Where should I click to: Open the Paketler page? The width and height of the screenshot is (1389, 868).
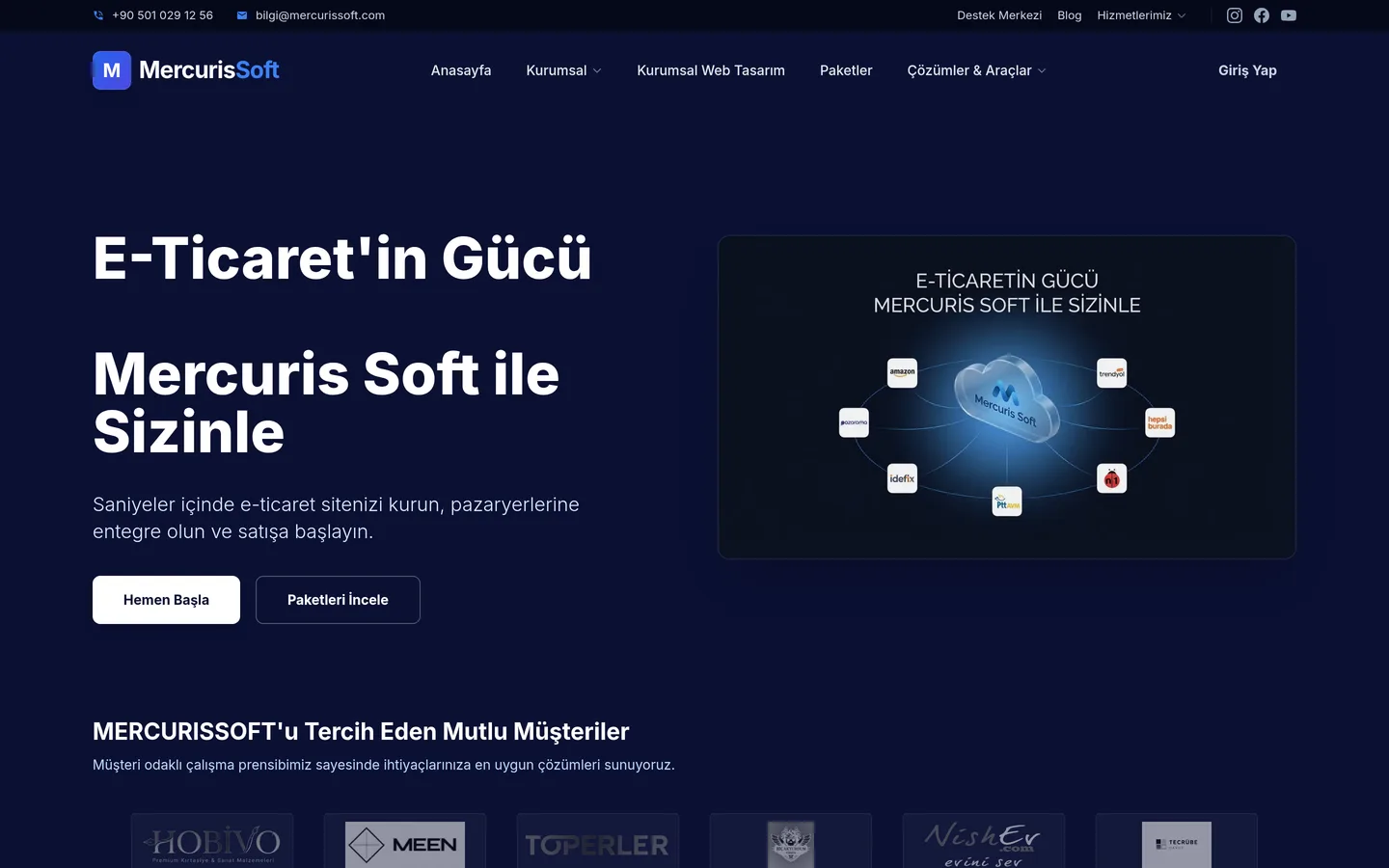click(846, 70)
